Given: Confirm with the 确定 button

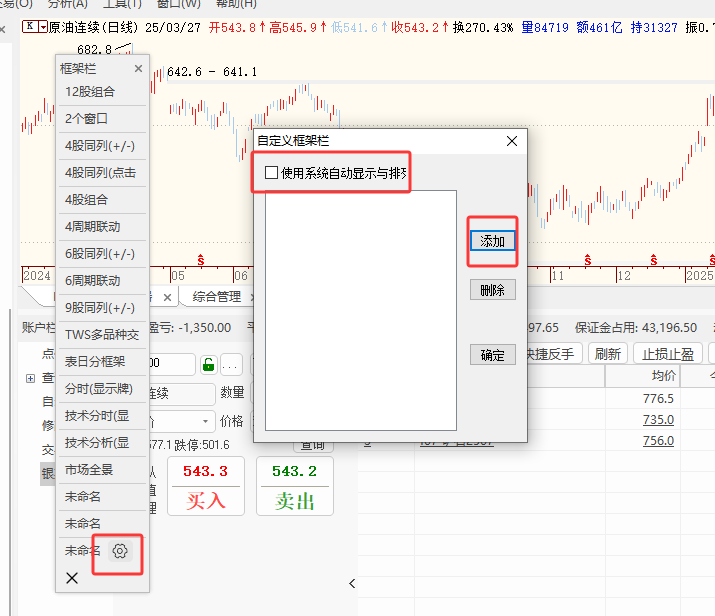Looking at the screenshot, I should pyautogui.click(x=492, y=355).
